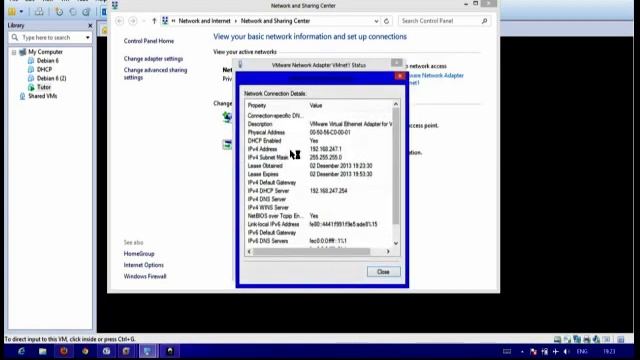
Task: Click VMware Network Adapter link in active networks
Action: pos(436,79)
